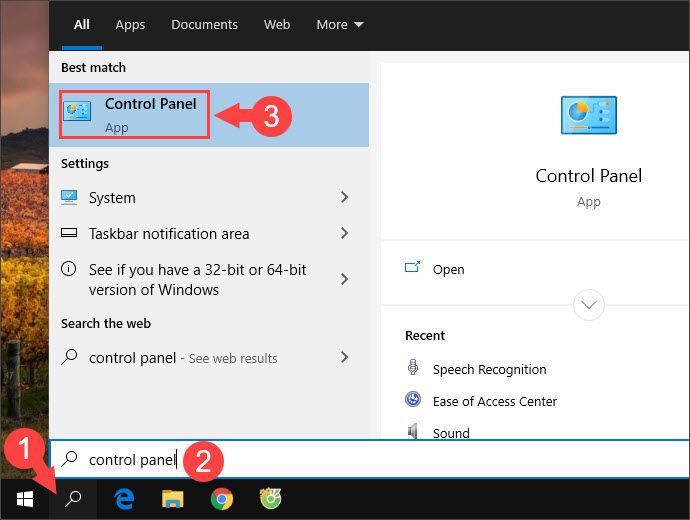Click the green taskbar app icon
Screen dimensions: 690x520
269,499
